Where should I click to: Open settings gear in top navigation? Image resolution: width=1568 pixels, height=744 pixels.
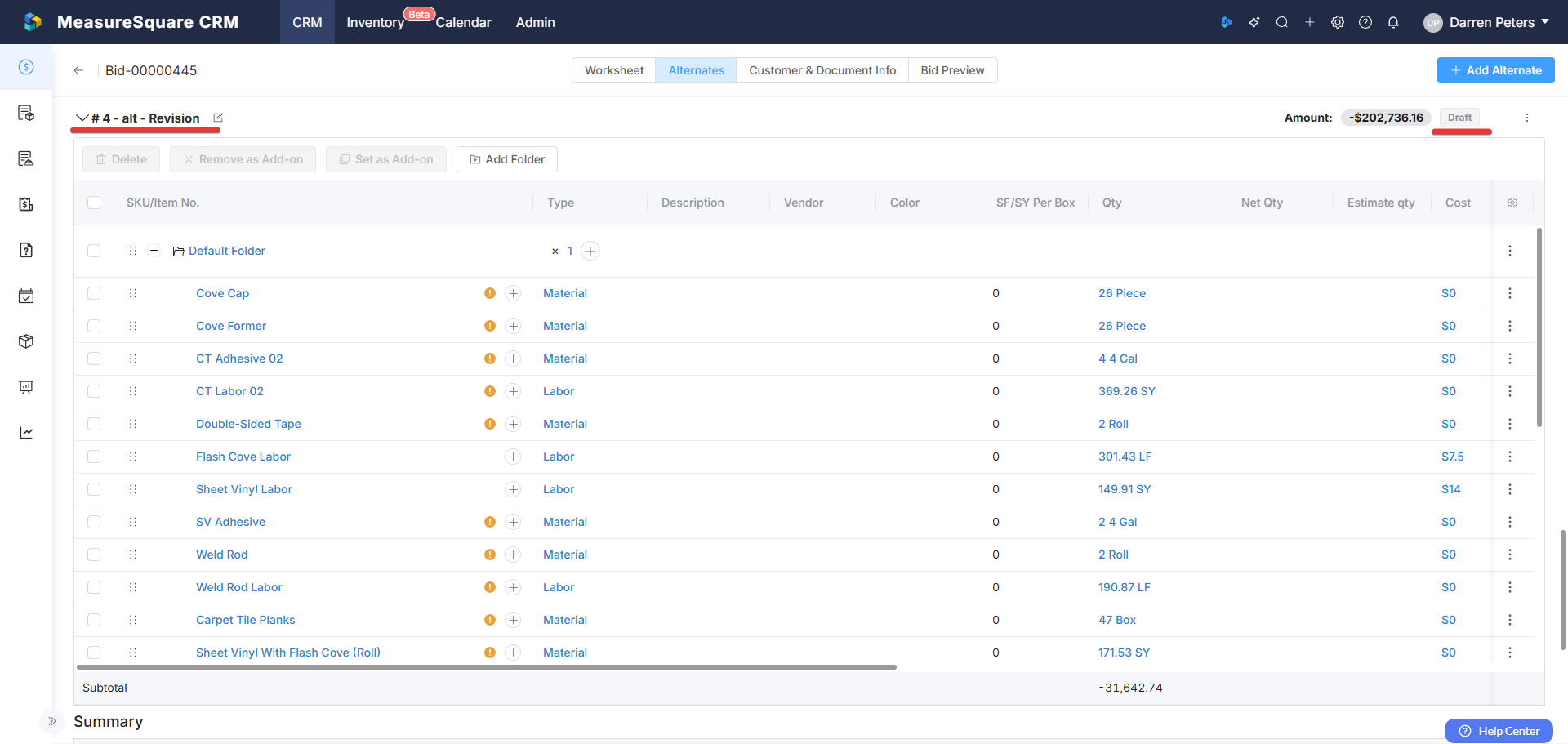click(x=1338, y=22)
